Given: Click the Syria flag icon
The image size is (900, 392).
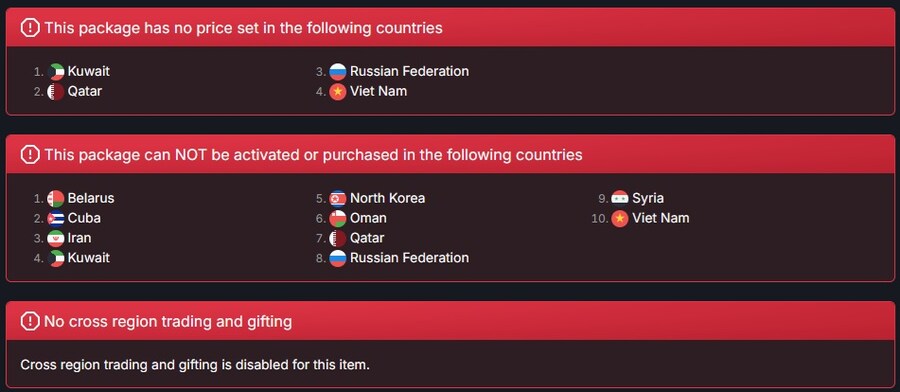Looking at the screenshot, I should (620, 199).
